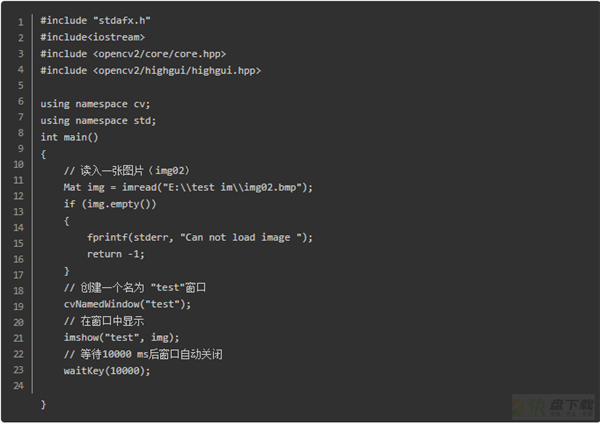Click the 'if (img.empty())' condition
This screenshot has width=600, height=425.
tap(110, 204)
